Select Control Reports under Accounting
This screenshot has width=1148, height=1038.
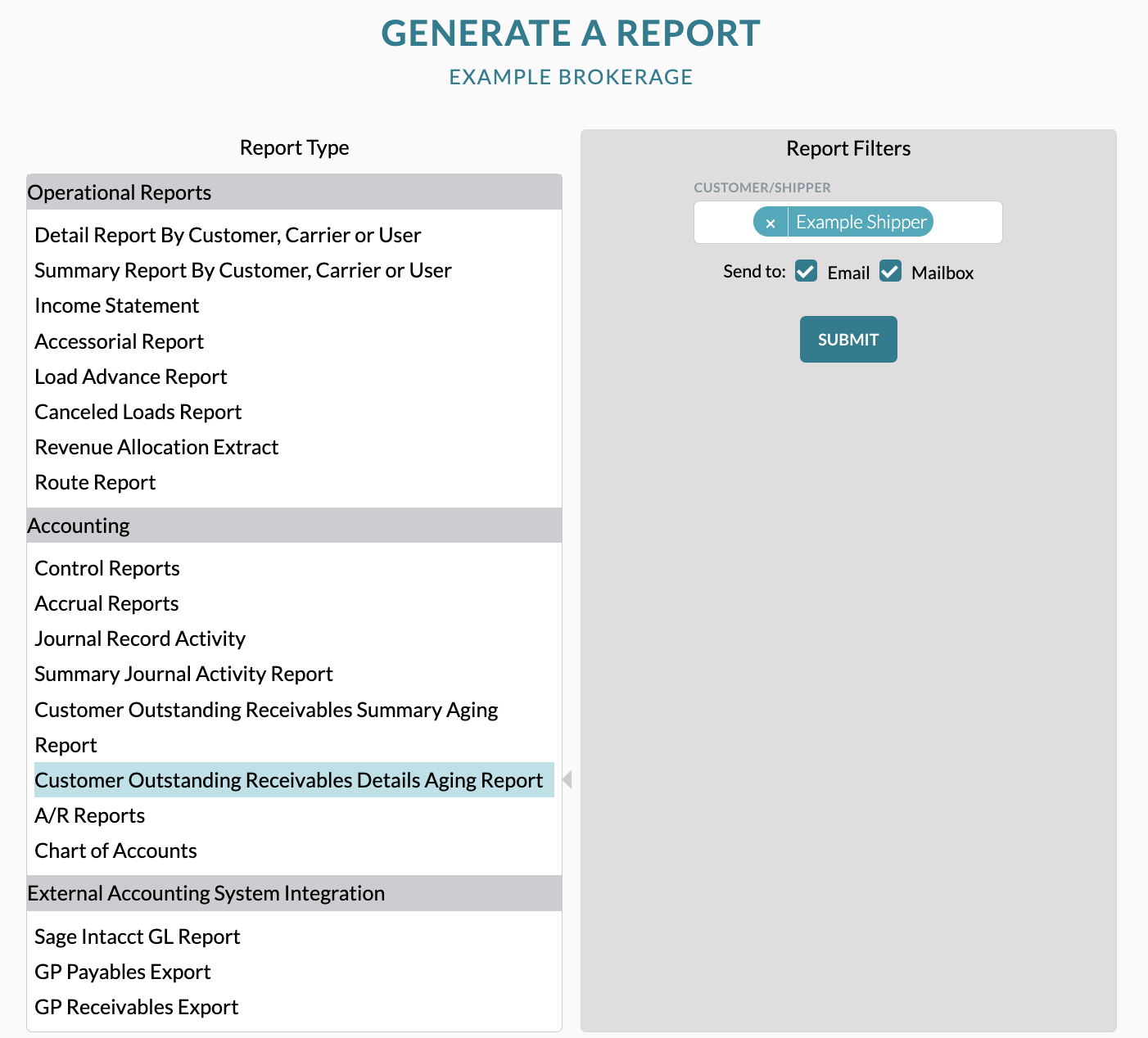(x=107, y=568)
